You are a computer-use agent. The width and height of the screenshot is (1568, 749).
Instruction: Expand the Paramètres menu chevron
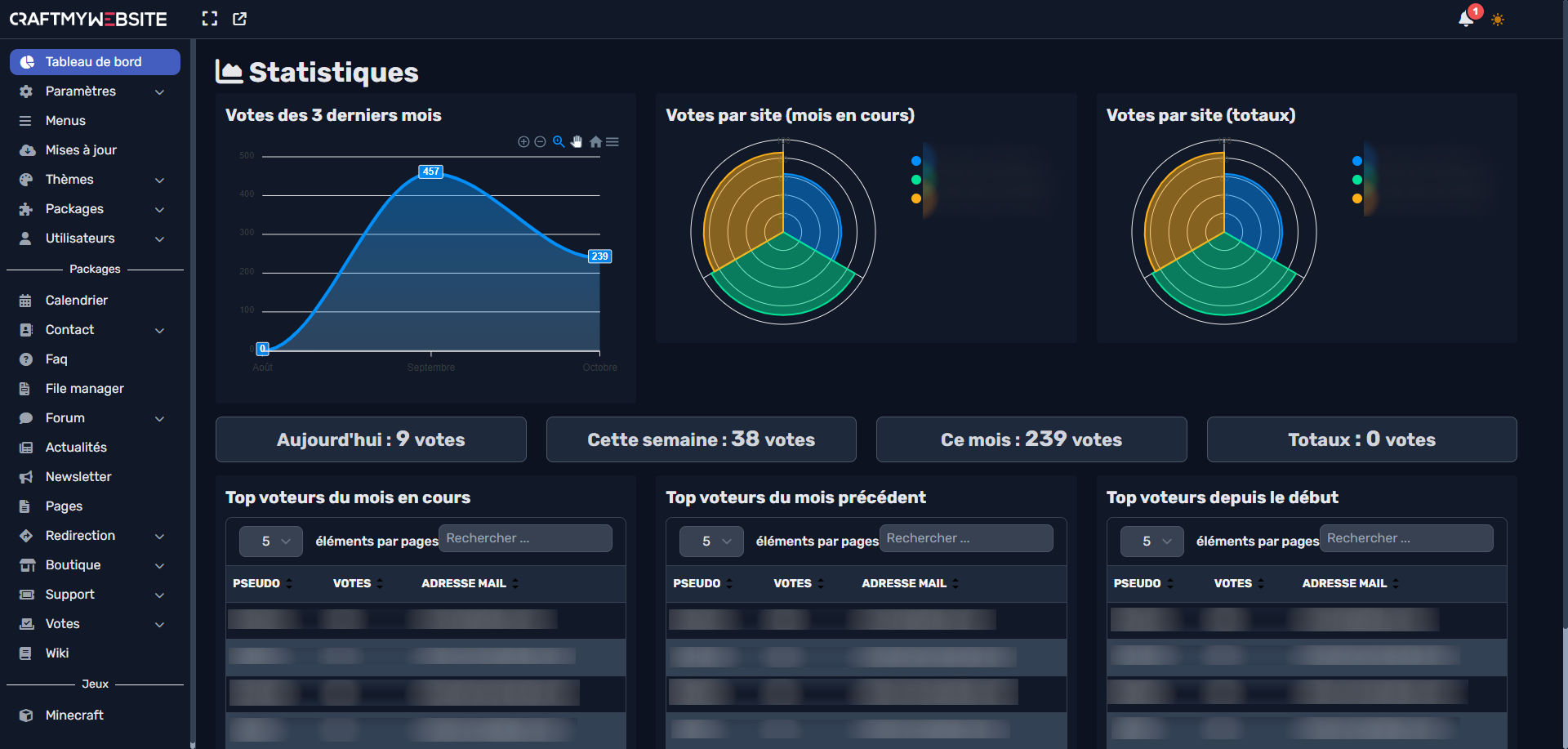pyautogui.click(x=160, y=91)
